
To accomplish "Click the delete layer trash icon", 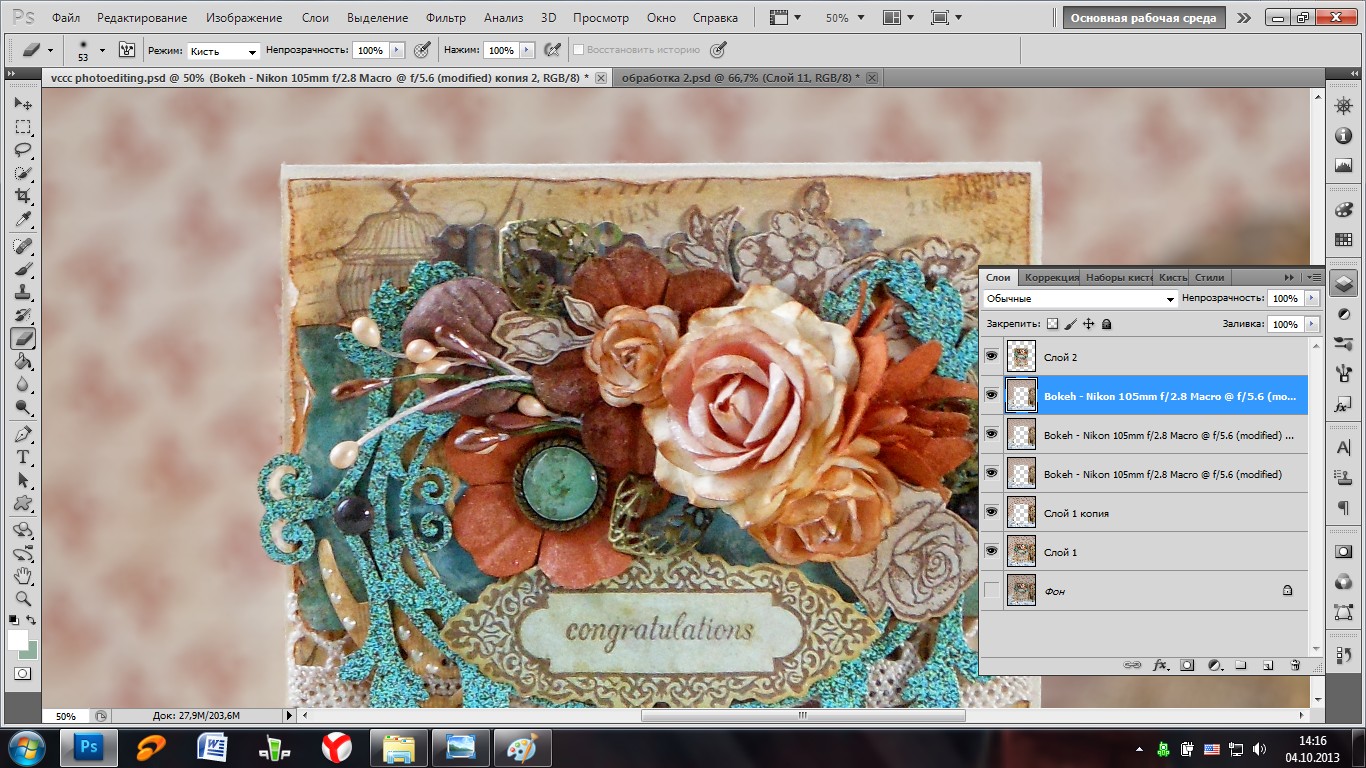I will coord(1295,664).
